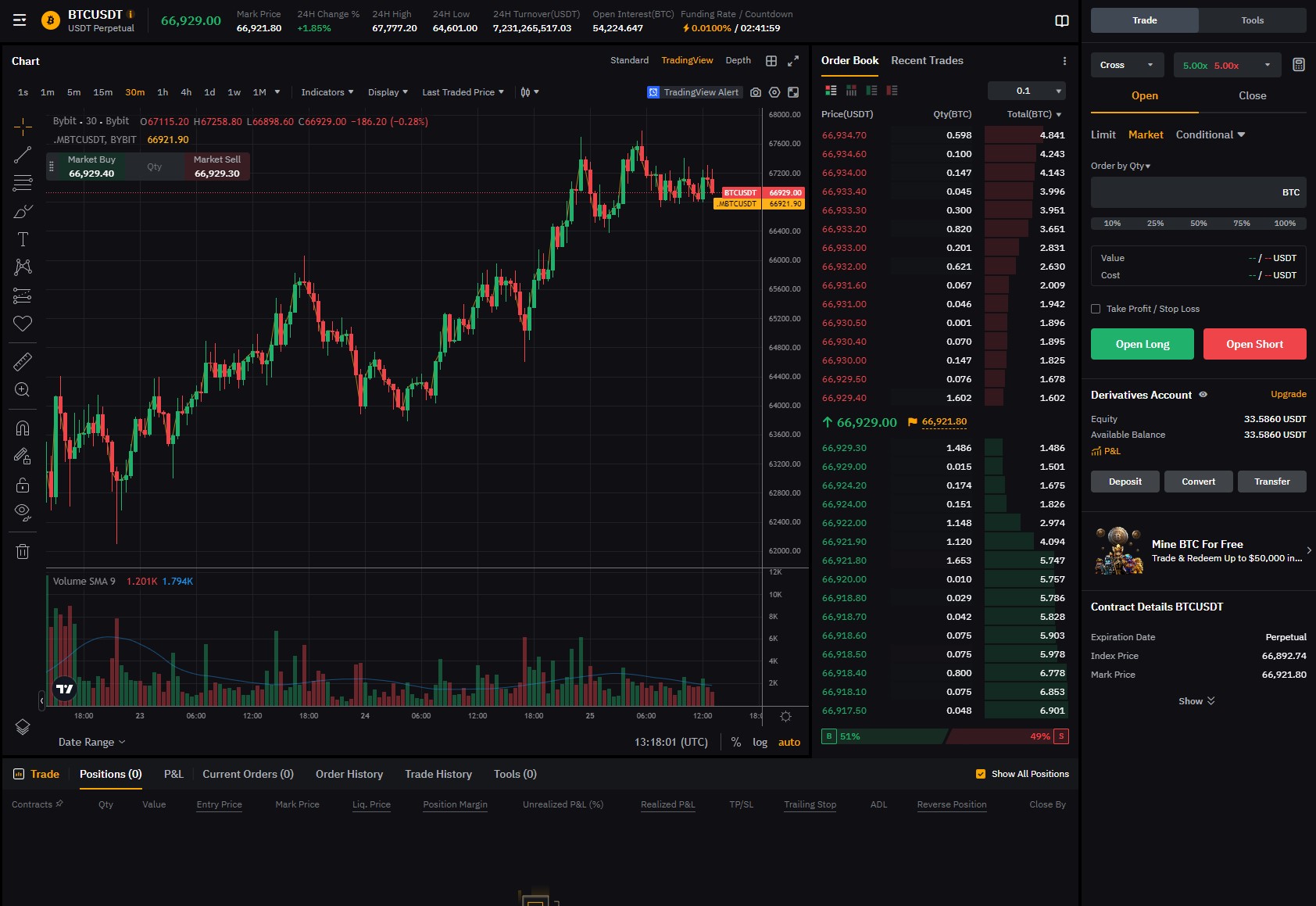
Task: Click the Deposit button
Action: tap(1125, 482)
